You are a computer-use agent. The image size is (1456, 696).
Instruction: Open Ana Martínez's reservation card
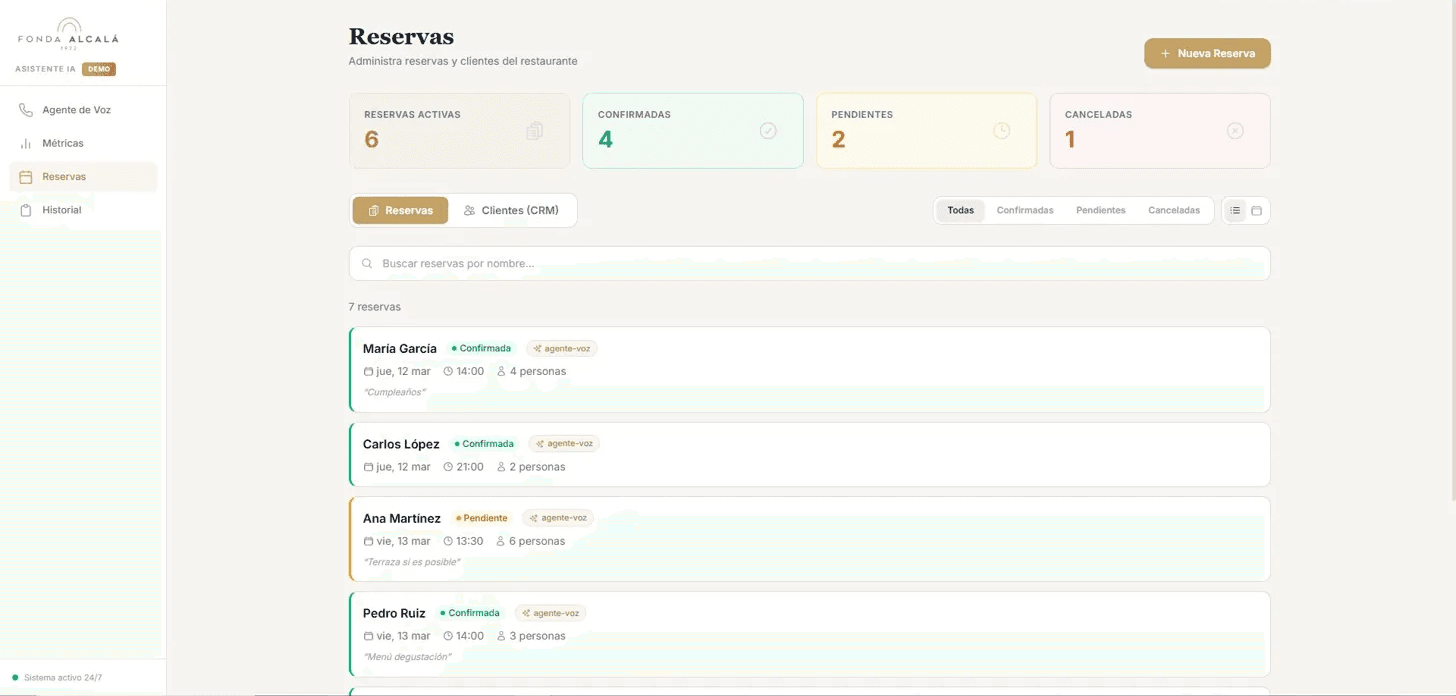point(809,539)
